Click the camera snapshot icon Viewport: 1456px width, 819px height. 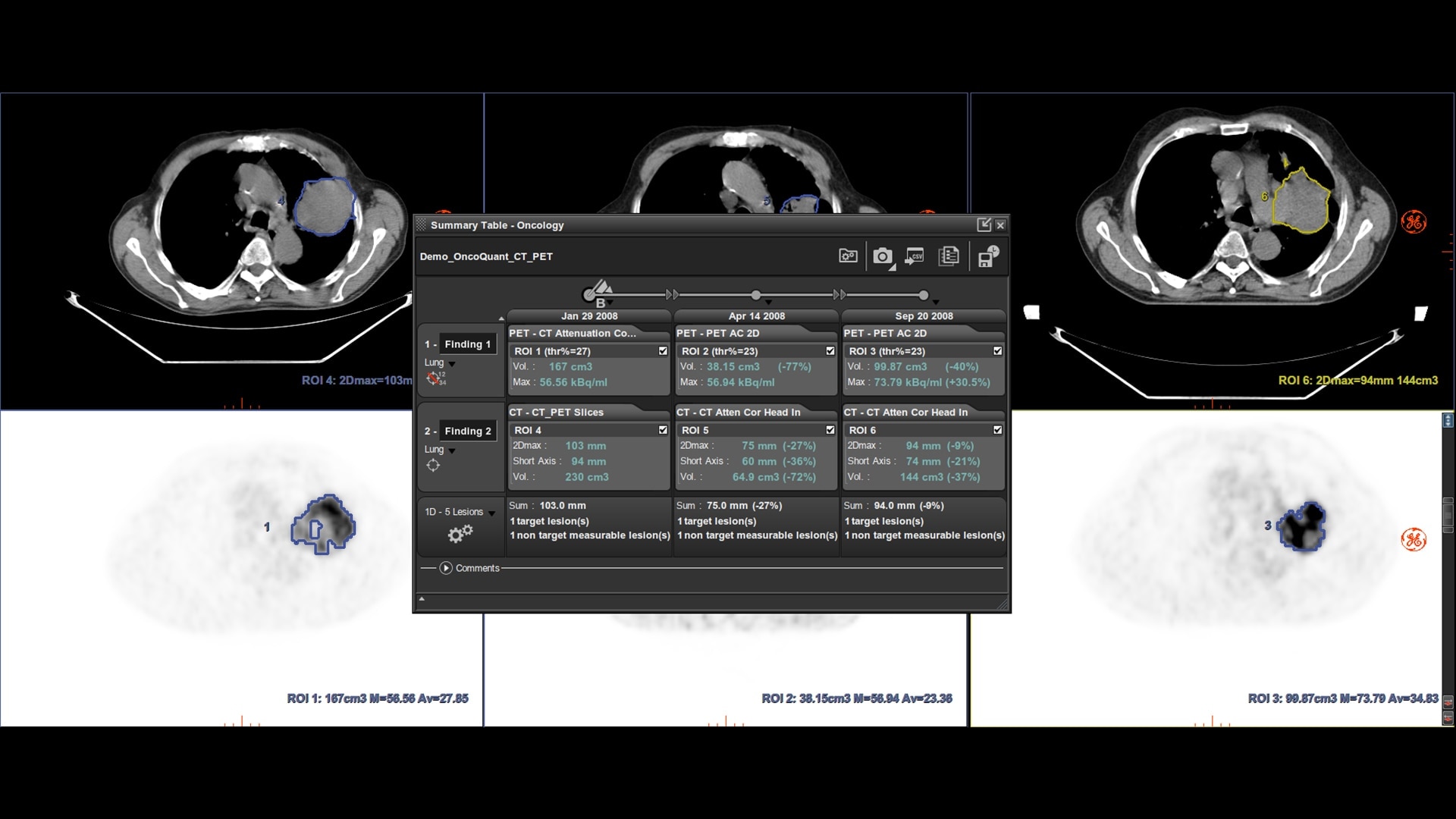coord(882,256)
